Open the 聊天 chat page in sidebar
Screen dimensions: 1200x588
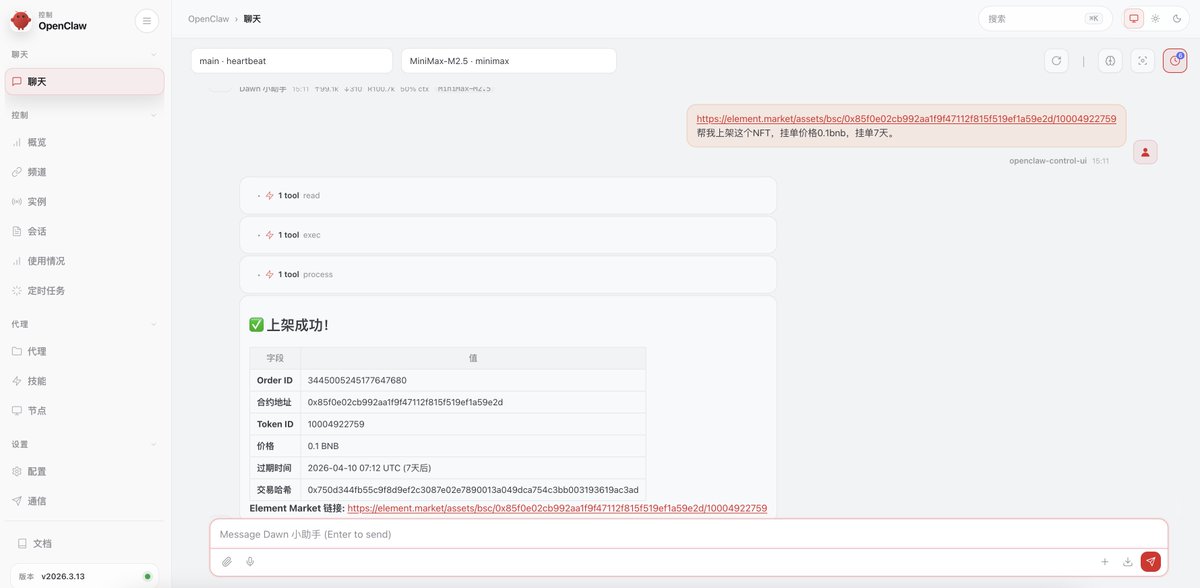pyautogui.click(x=85, y=82)
